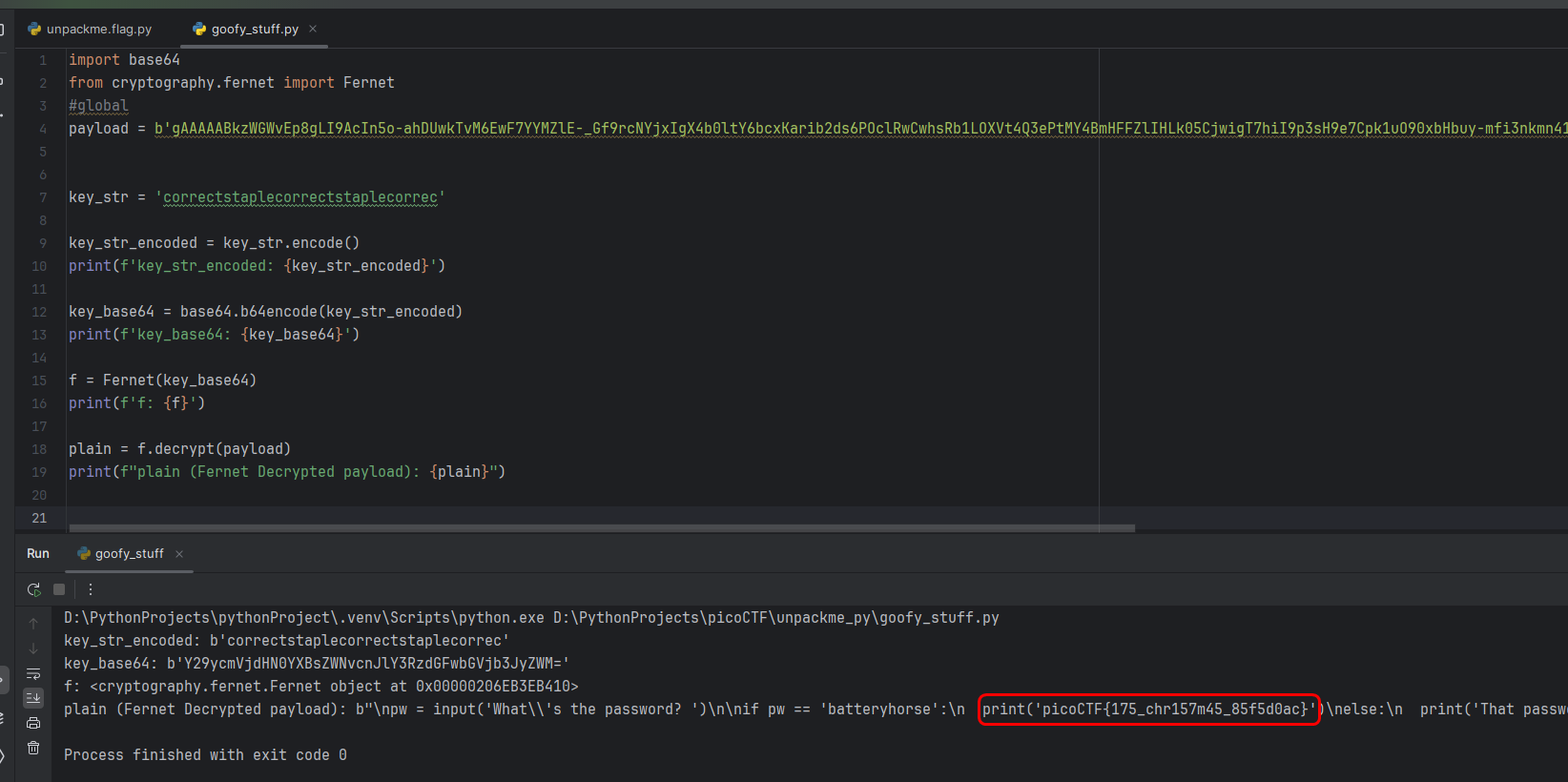
Task: Switch to the unpackme.flag.py editor tab
Action: point(98,30)
